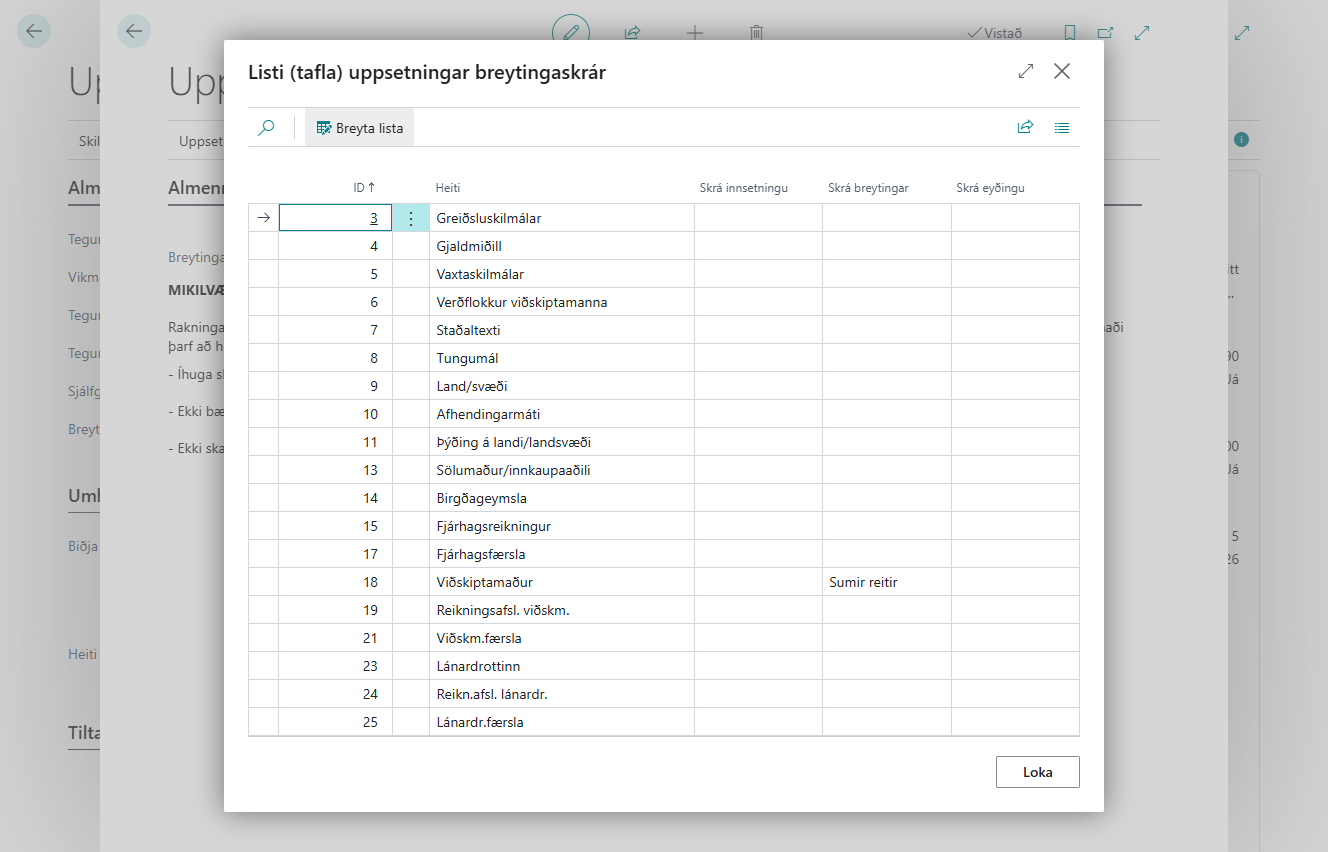This screenshot has width=1328, height=852.
Task: Select the Fjárhagsfærsla row name cell
Action: pos(562,554)
